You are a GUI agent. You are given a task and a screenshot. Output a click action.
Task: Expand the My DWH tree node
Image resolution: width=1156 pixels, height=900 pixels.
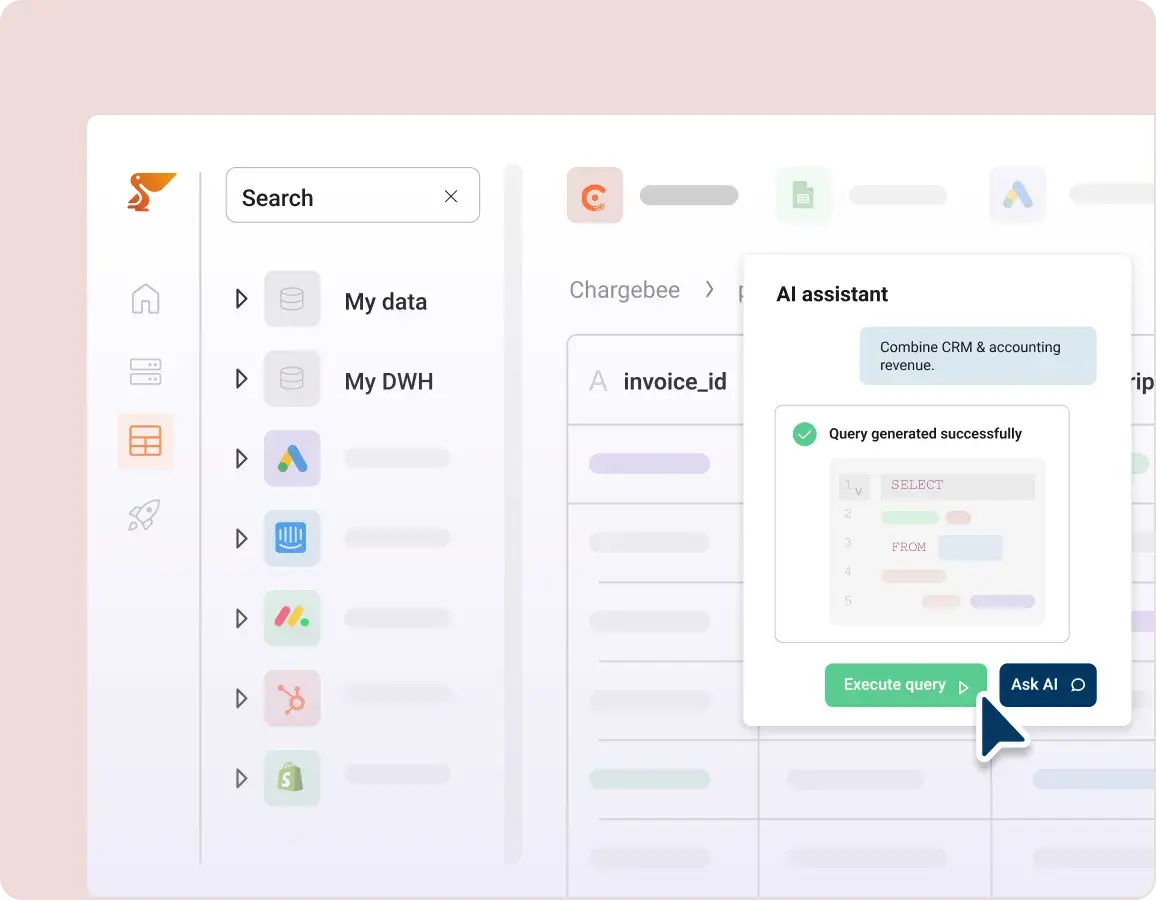(241, 379)
